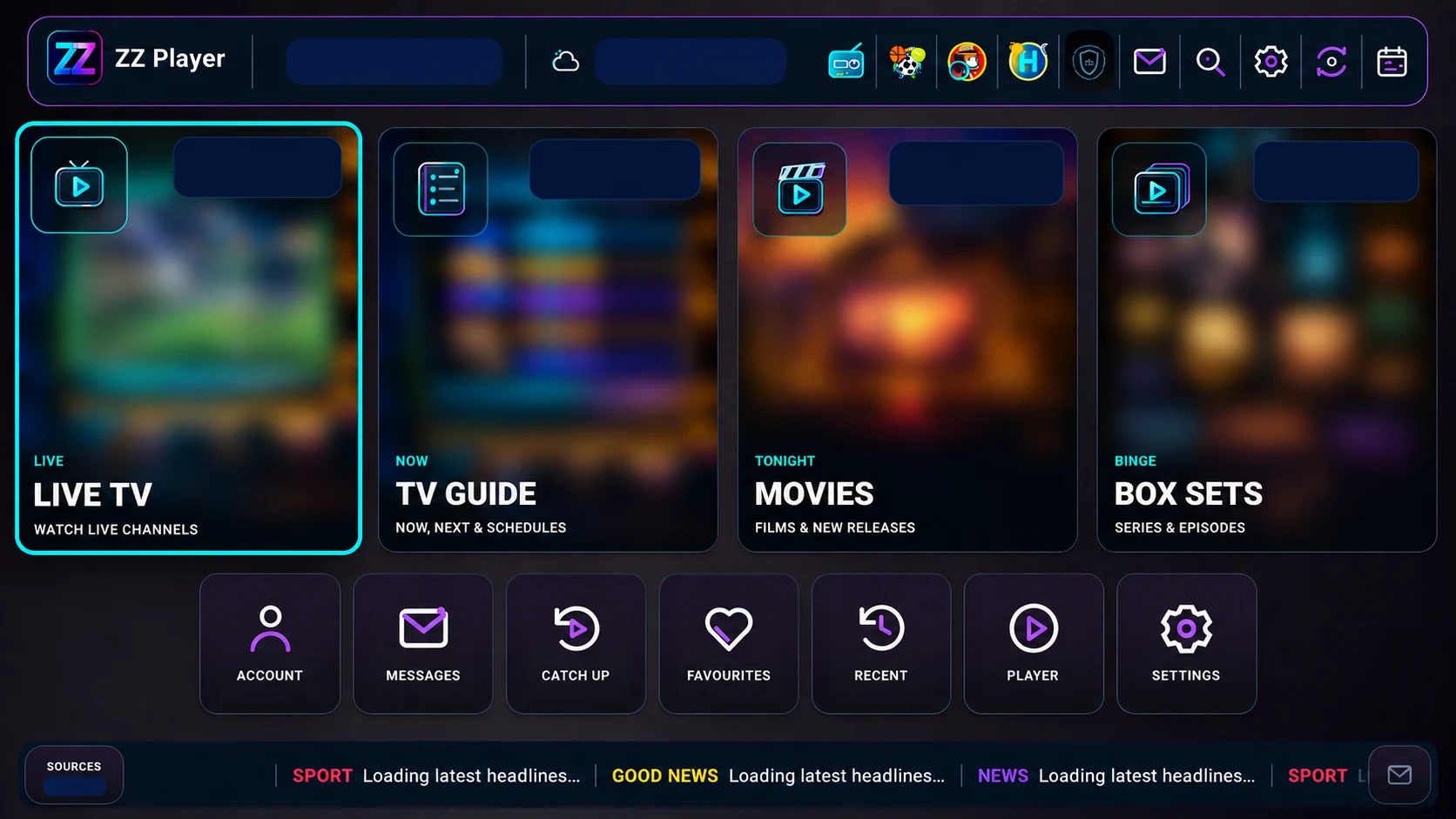This screenshot has width=1456, height=819.
Task: Click the first SPORT ticker headline
Action: tap(436, 775)
